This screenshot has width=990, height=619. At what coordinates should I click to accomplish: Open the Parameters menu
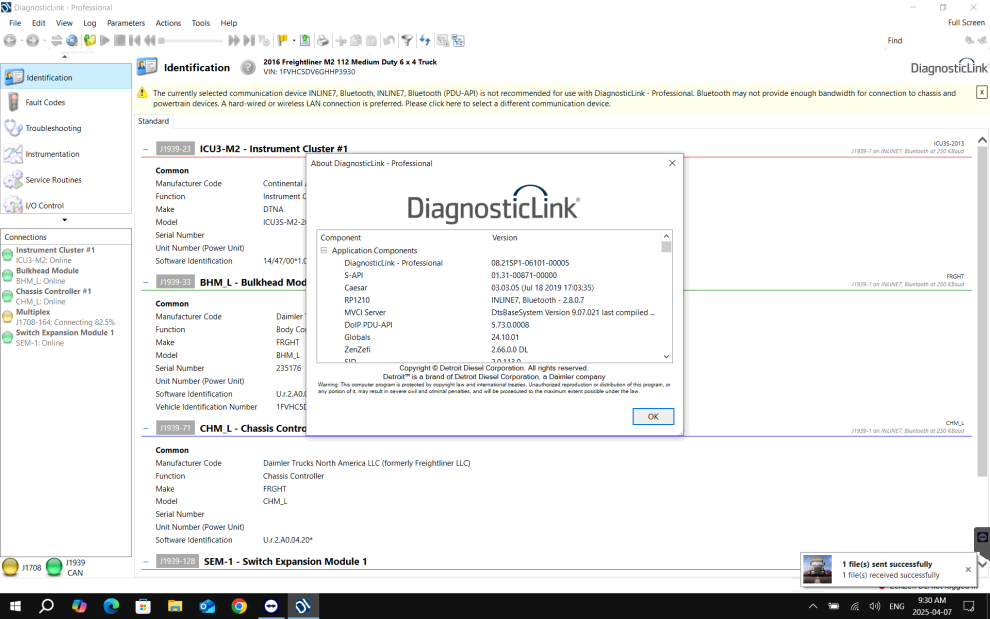coord(125,23)
